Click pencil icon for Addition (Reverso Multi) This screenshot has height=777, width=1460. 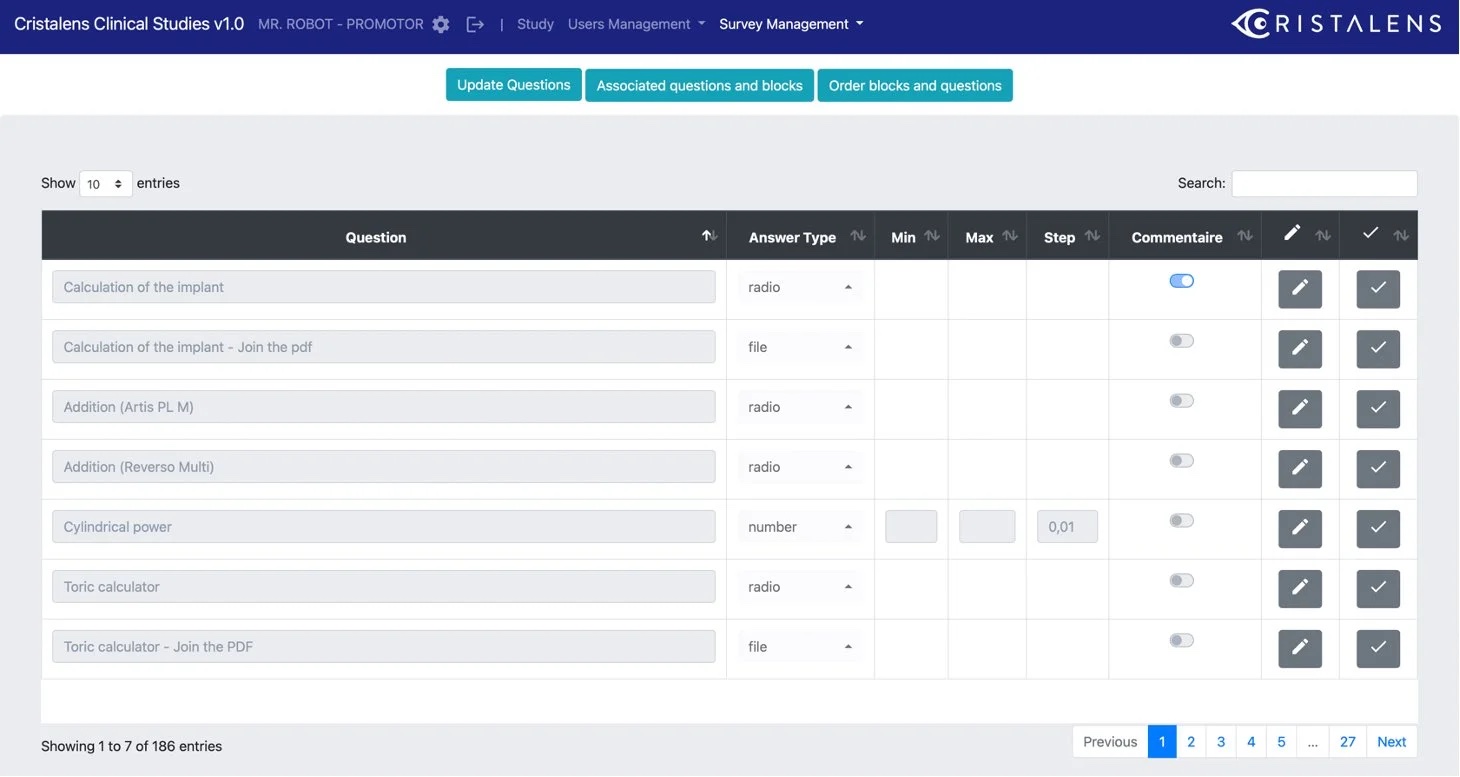pos(1299,468)
